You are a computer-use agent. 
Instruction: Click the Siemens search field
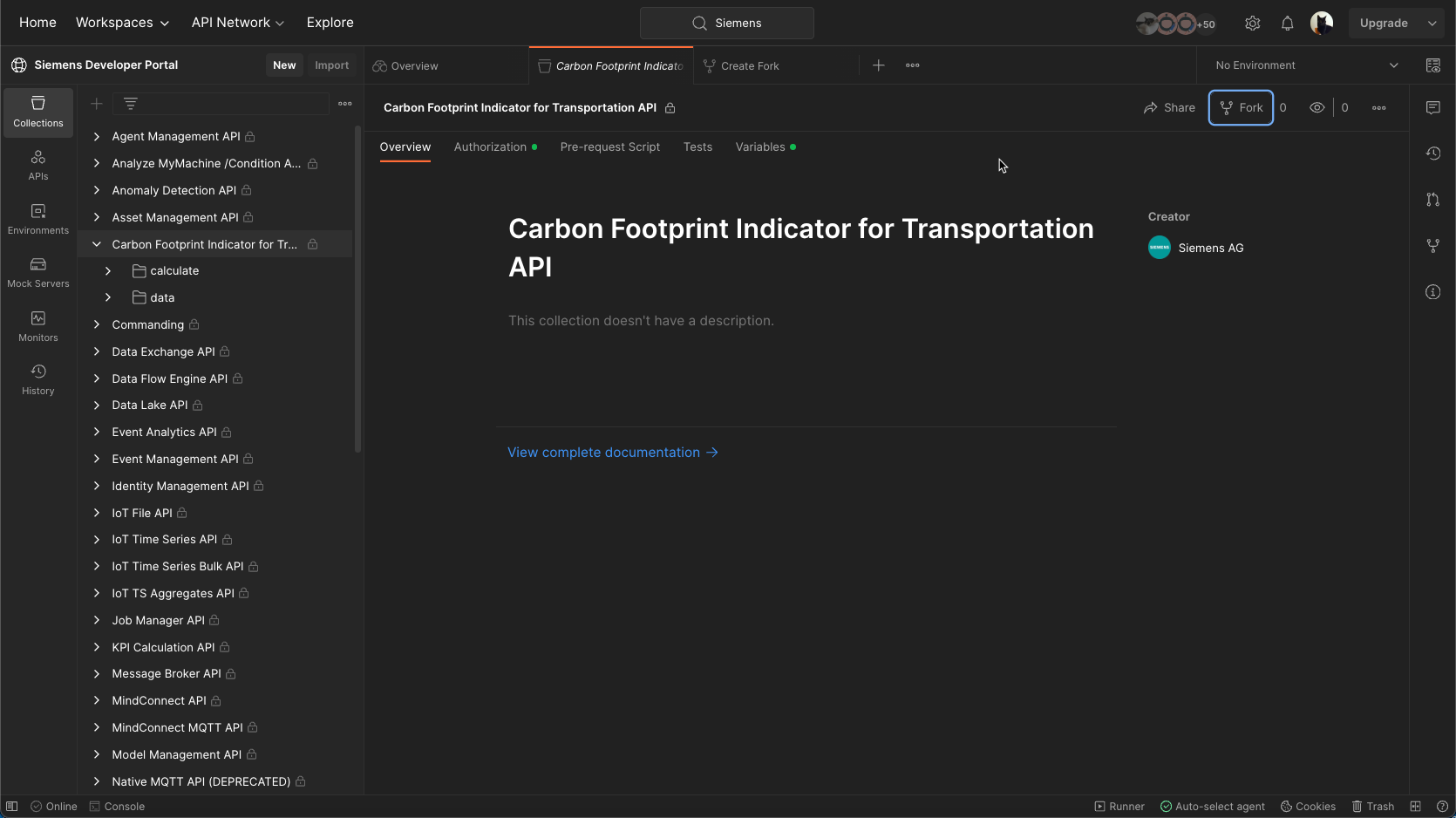pyautogui.click(x=727, y=24)
